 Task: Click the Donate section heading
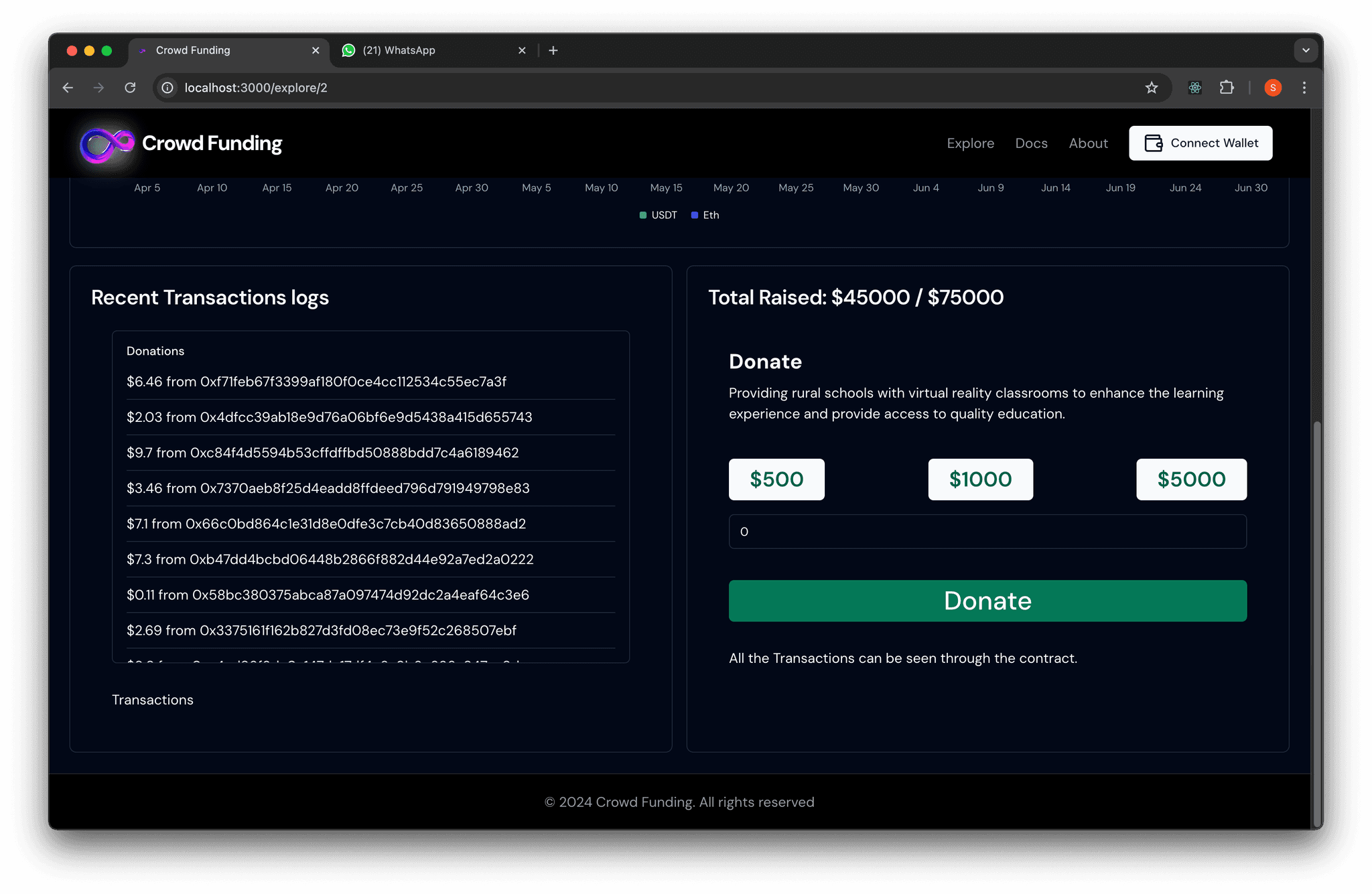pyautogui.click(x=765, y=362)
